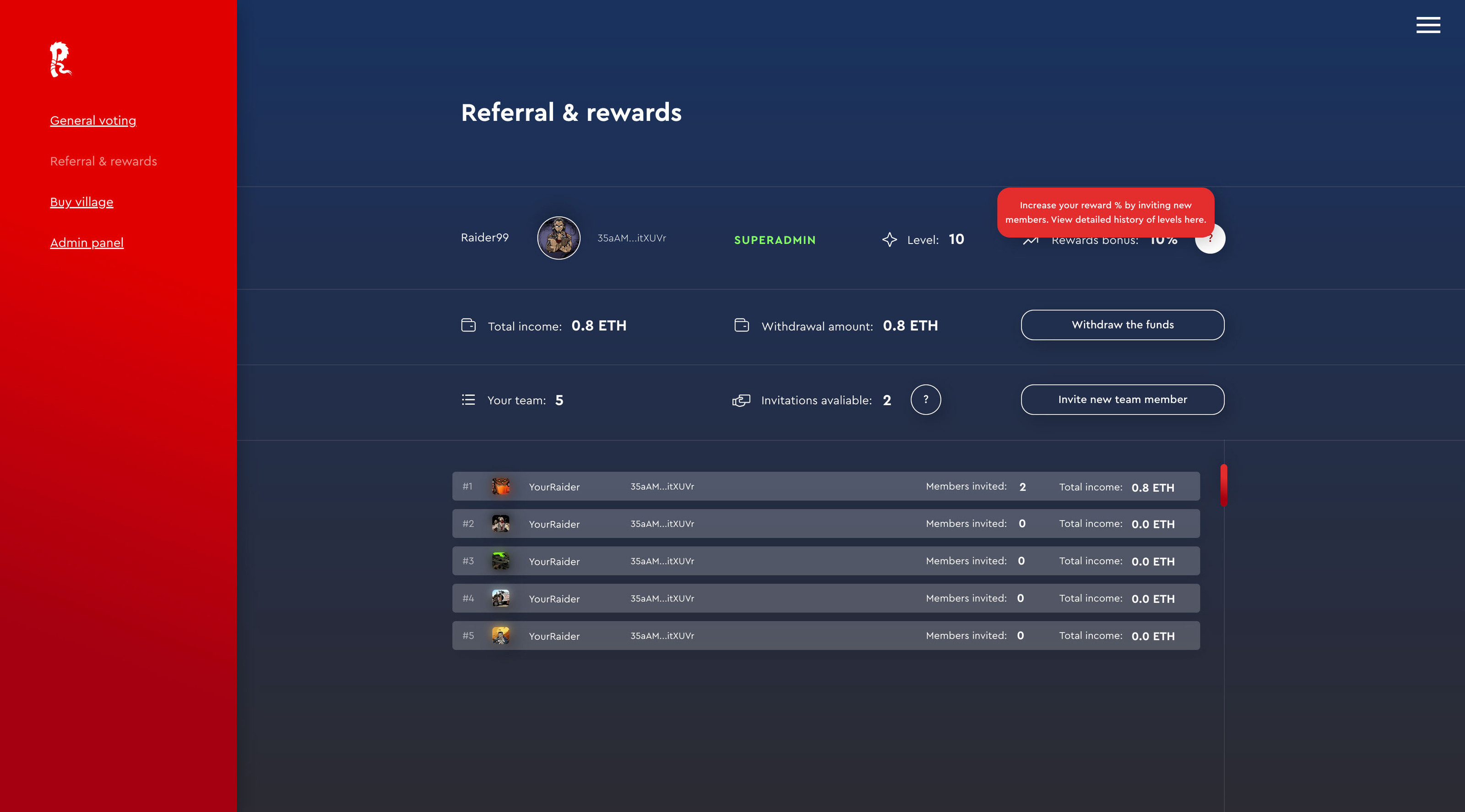
Task: Click the red team list scrollbar
Action: (x=1223, y=485)
